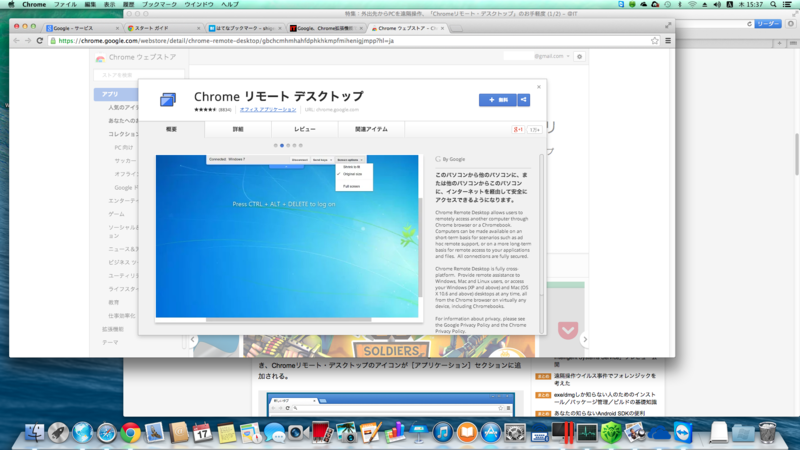
Task: Open ゲーム category in store sidebar
Action: [x=116, y=214]
